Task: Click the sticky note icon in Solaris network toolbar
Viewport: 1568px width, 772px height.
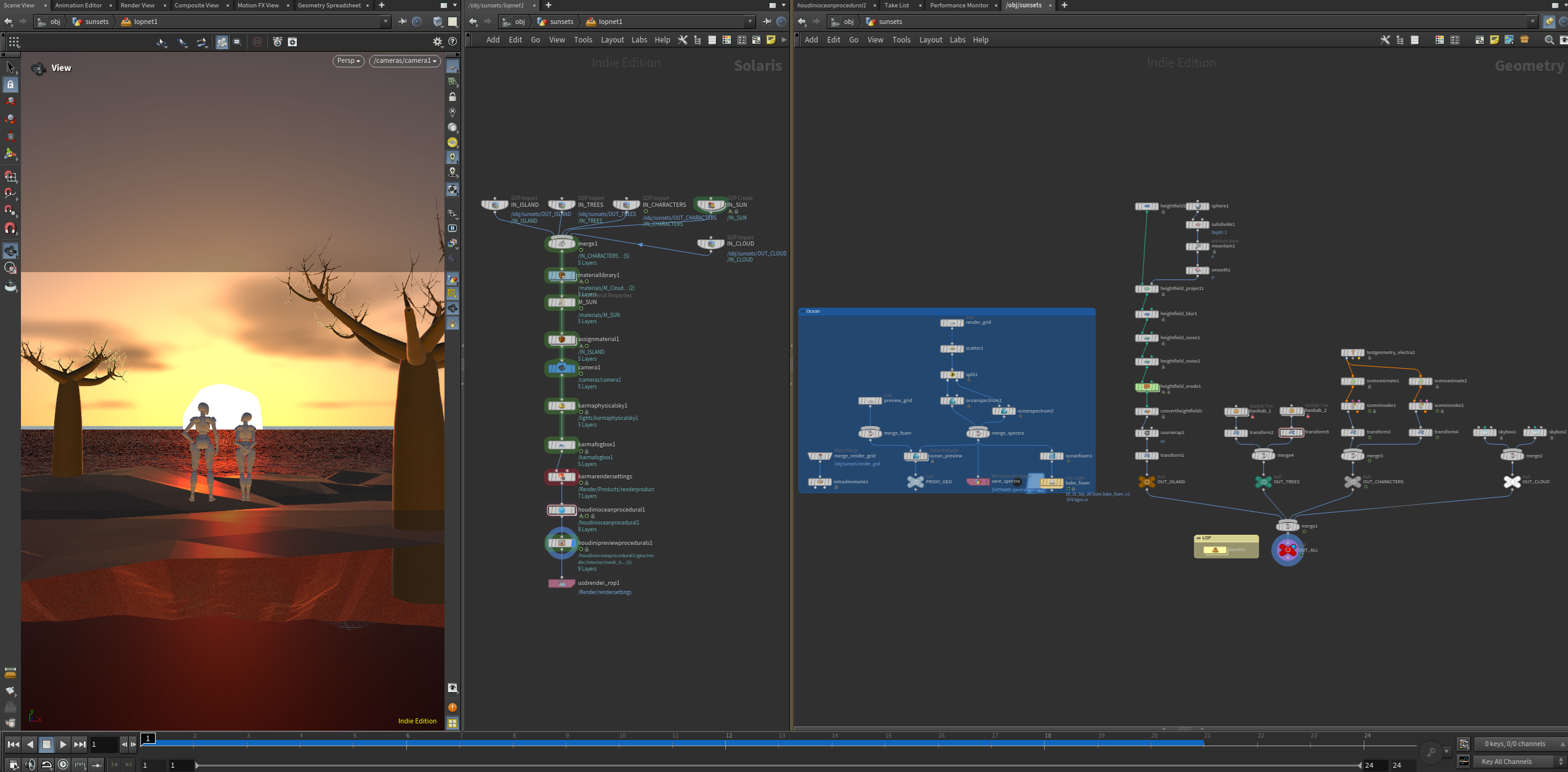Action: (x=771, y=40)
